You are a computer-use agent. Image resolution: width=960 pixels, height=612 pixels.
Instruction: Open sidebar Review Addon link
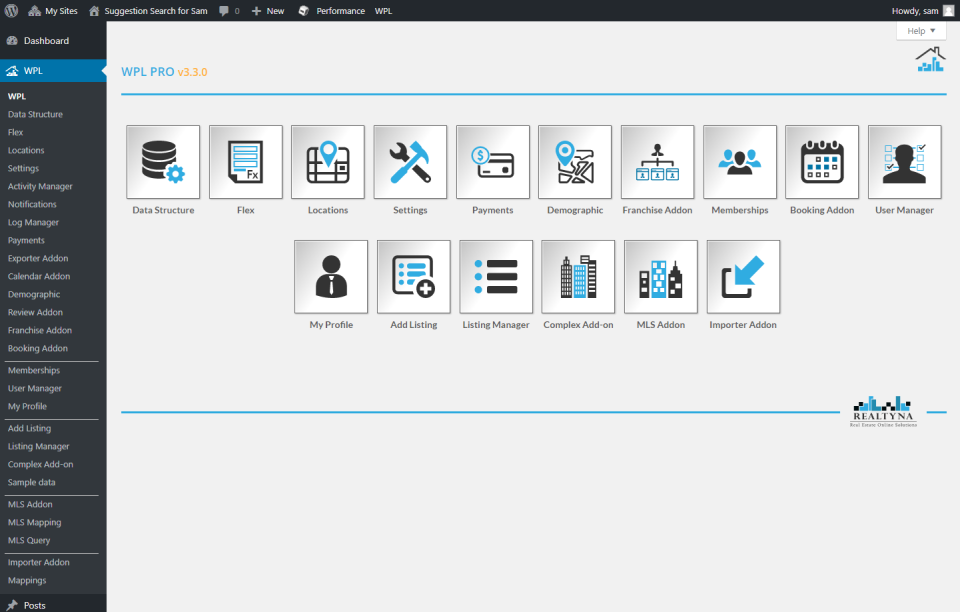pos(35,312)
